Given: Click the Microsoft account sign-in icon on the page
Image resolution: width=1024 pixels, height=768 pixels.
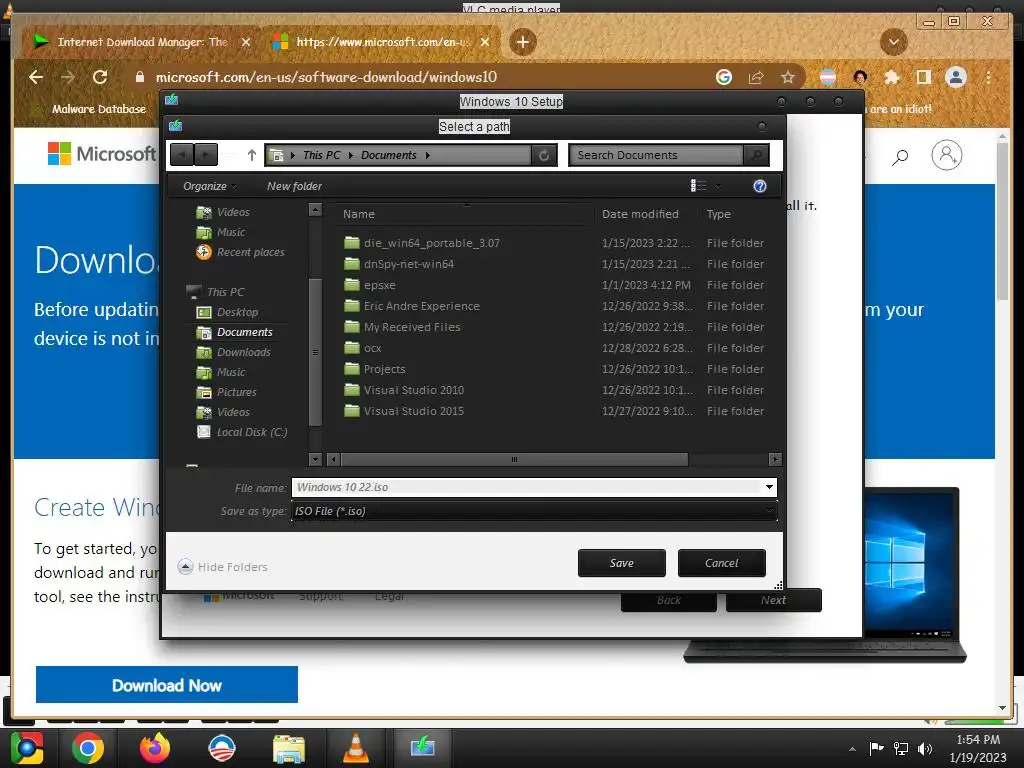Looking at the screenshot, I should coord(946,155).
